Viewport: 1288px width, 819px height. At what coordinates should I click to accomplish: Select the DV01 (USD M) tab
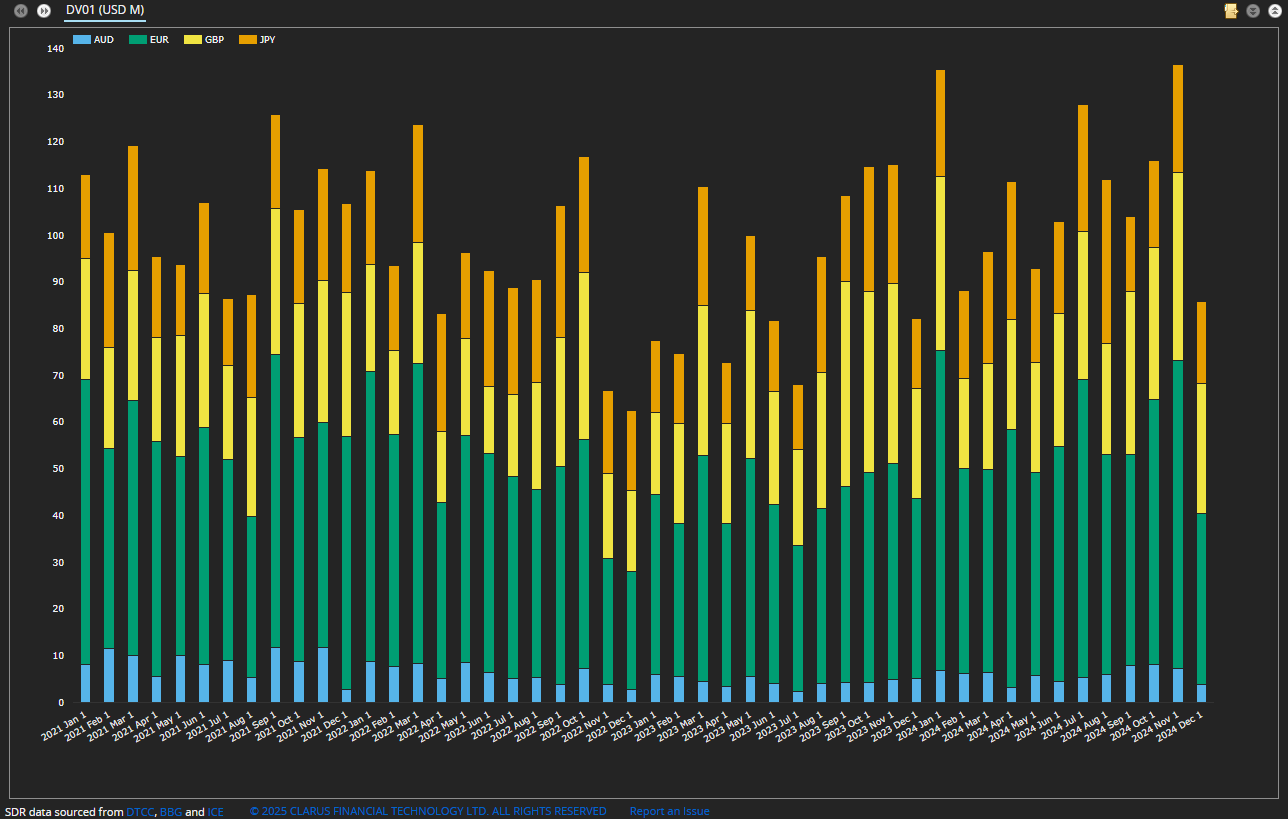105,10
